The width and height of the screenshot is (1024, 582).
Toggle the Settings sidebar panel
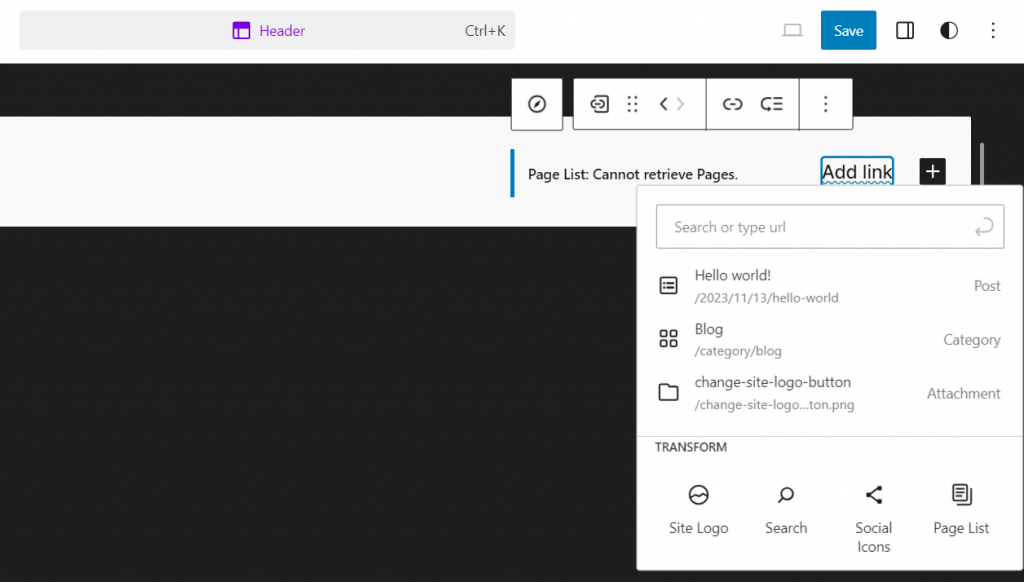tap(904, 30)
